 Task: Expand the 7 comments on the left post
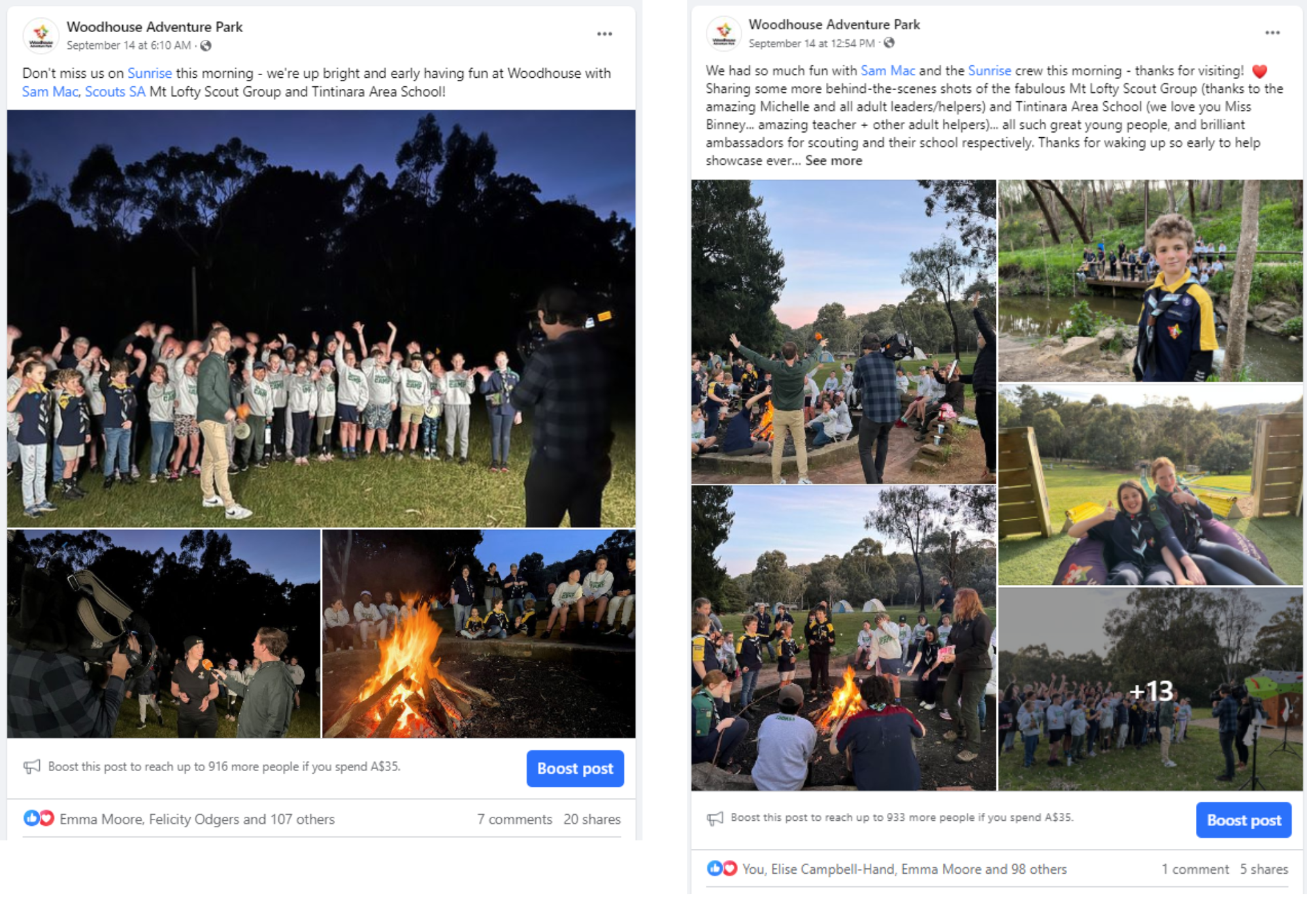tap(514, 819)
